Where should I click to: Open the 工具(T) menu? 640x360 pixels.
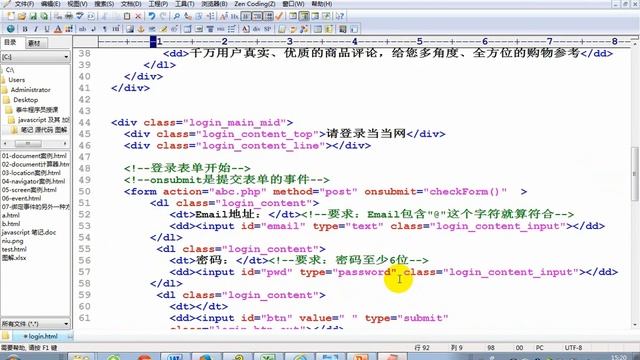pos(184,4)
